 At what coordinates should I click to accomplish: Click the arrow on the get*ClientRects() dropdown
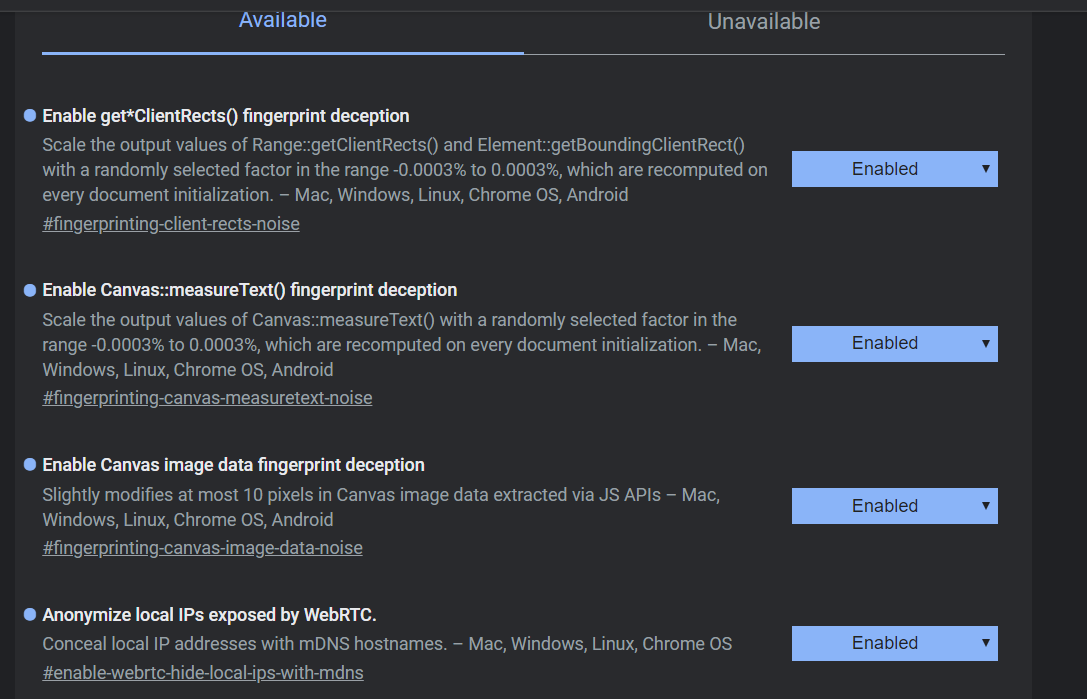[x=985, y=169]
